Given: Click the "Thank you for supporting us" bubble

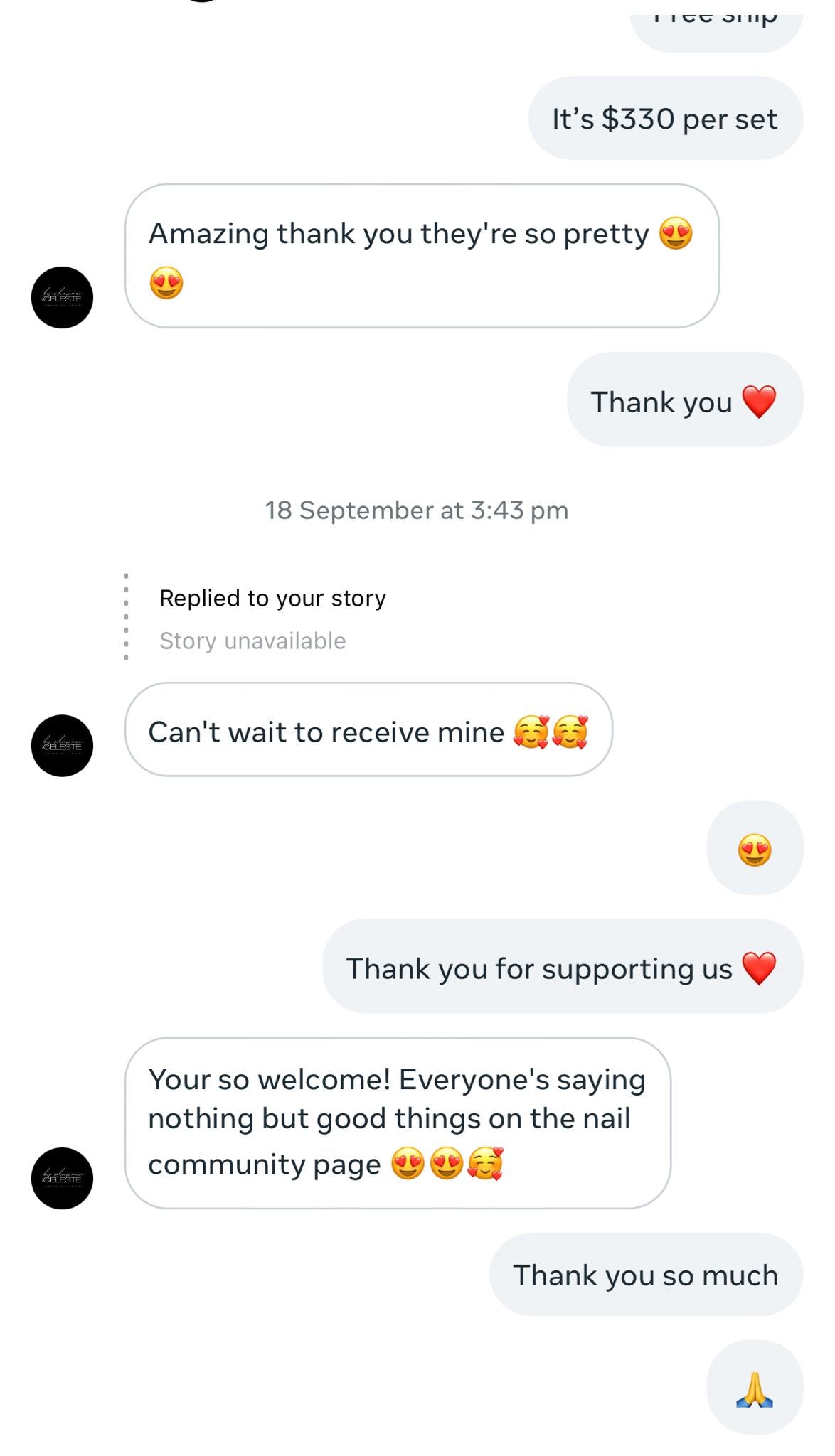Looking at the screenshot, I should pyautogui.click(x=538, y=969).
